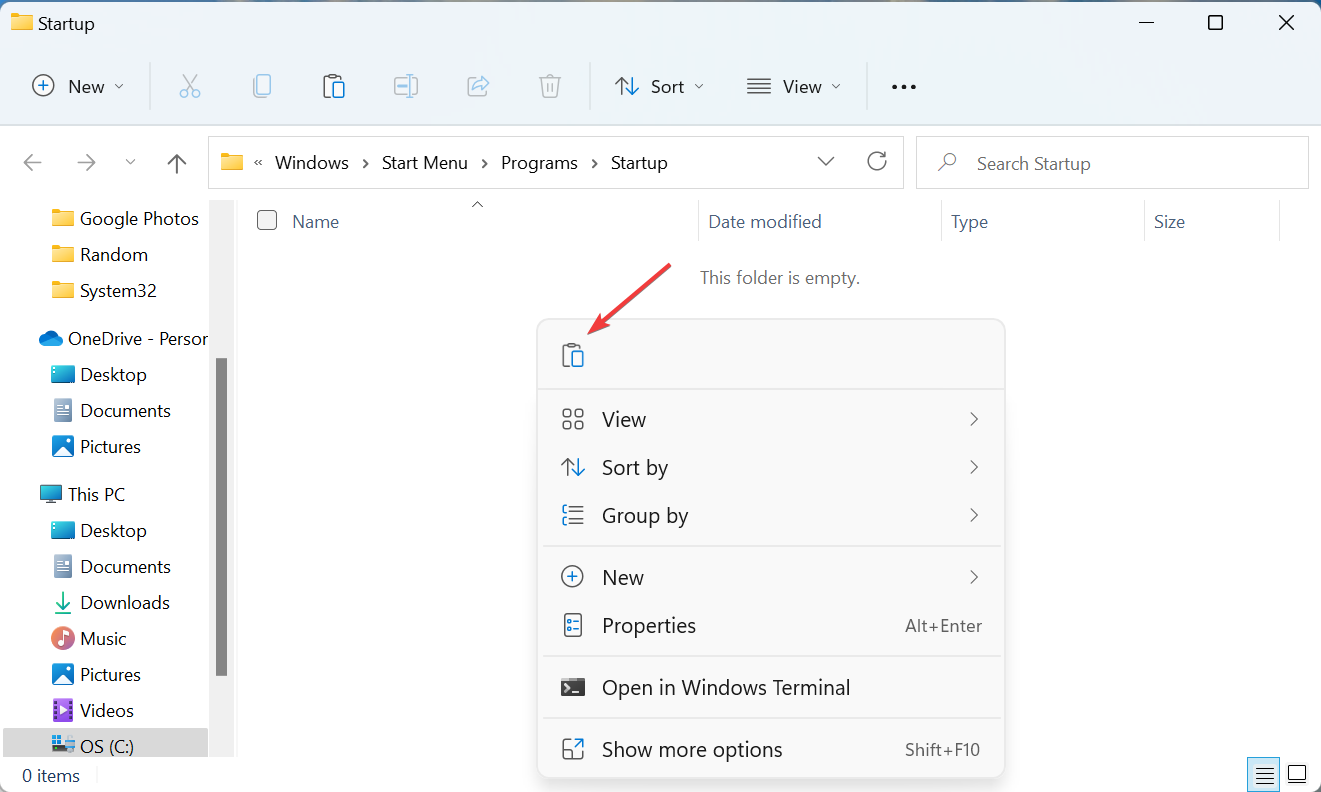Click the Share icon in toolbar

pyautogui.click(x=478, y=86)
